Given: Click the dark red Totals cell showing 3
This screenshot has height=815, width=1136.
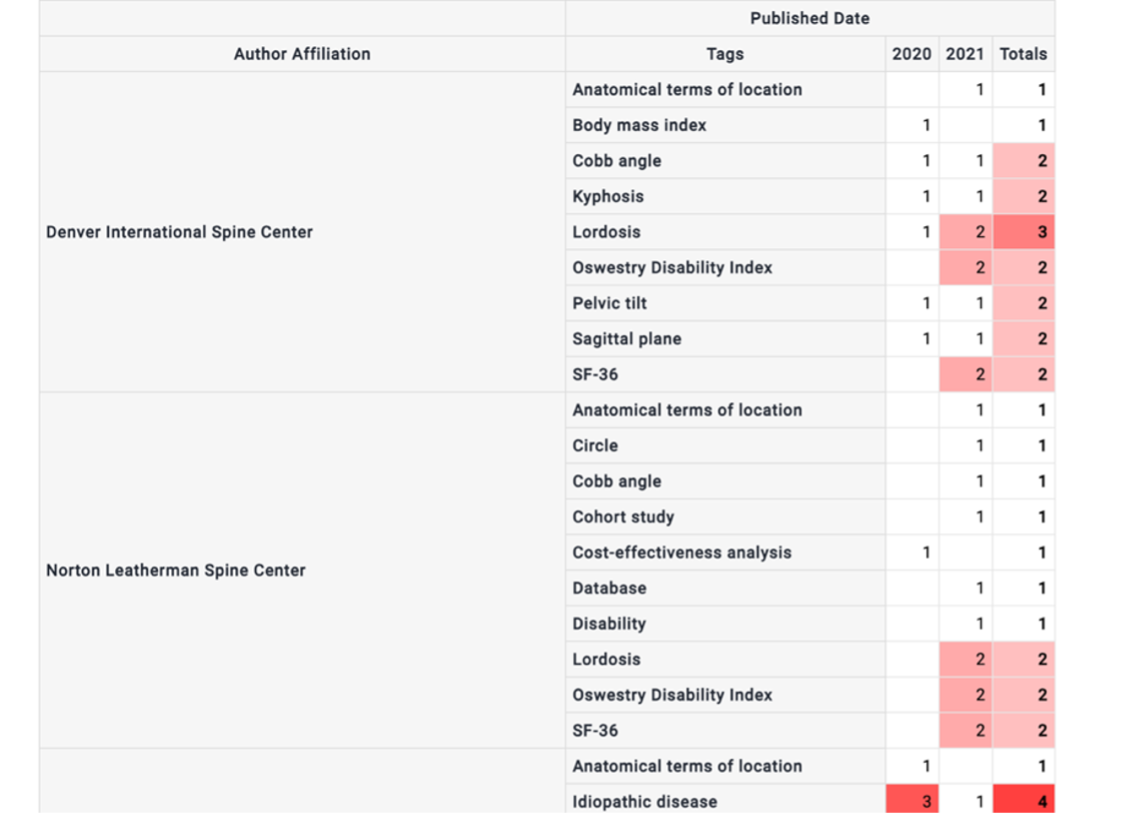Looking at the screenshot, I should coord(1023,232).
